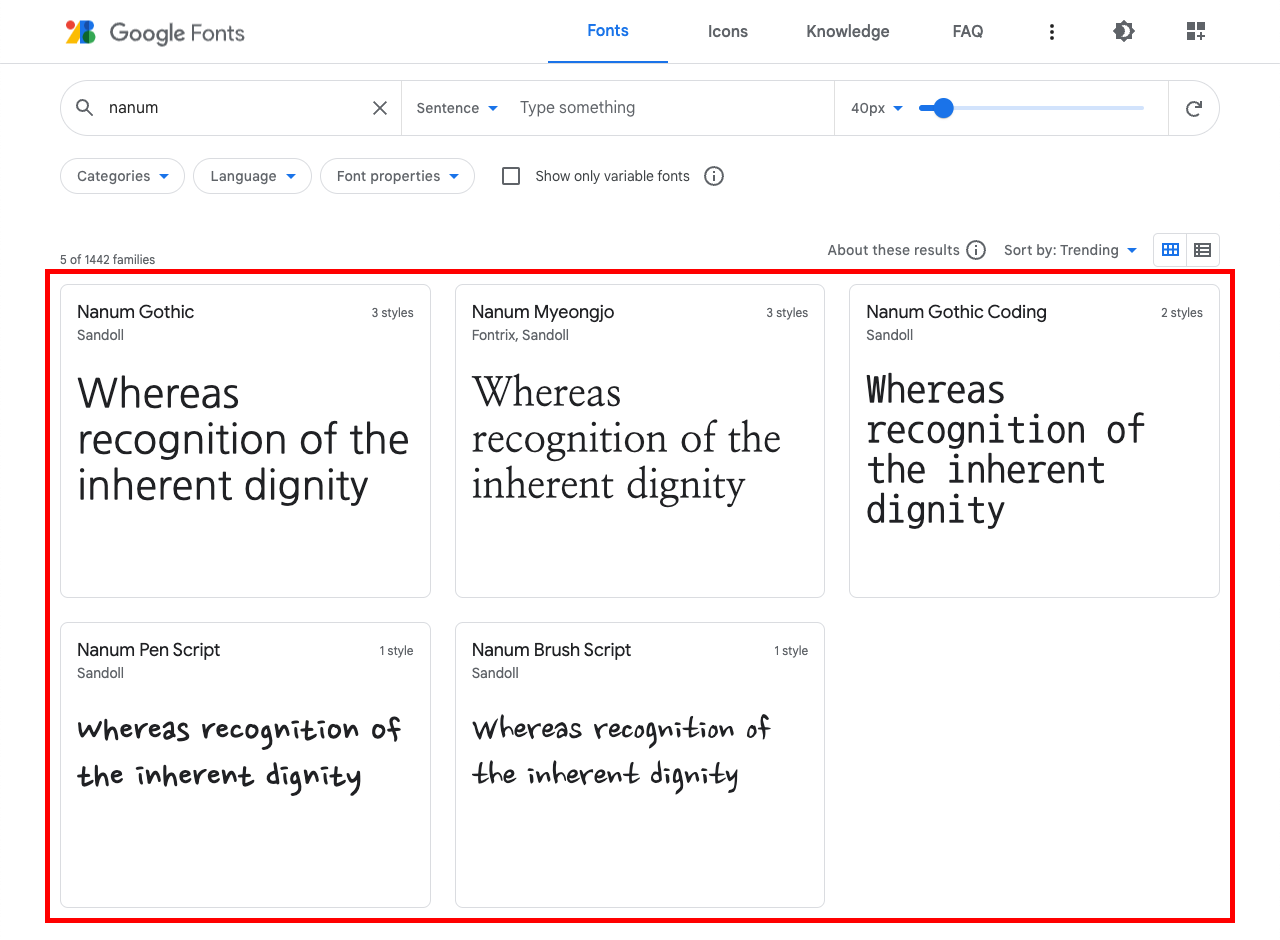Toggle the dark theme icon
Image resolution: width=1280 pixels, height=940 pixels.
(1124, 32)
